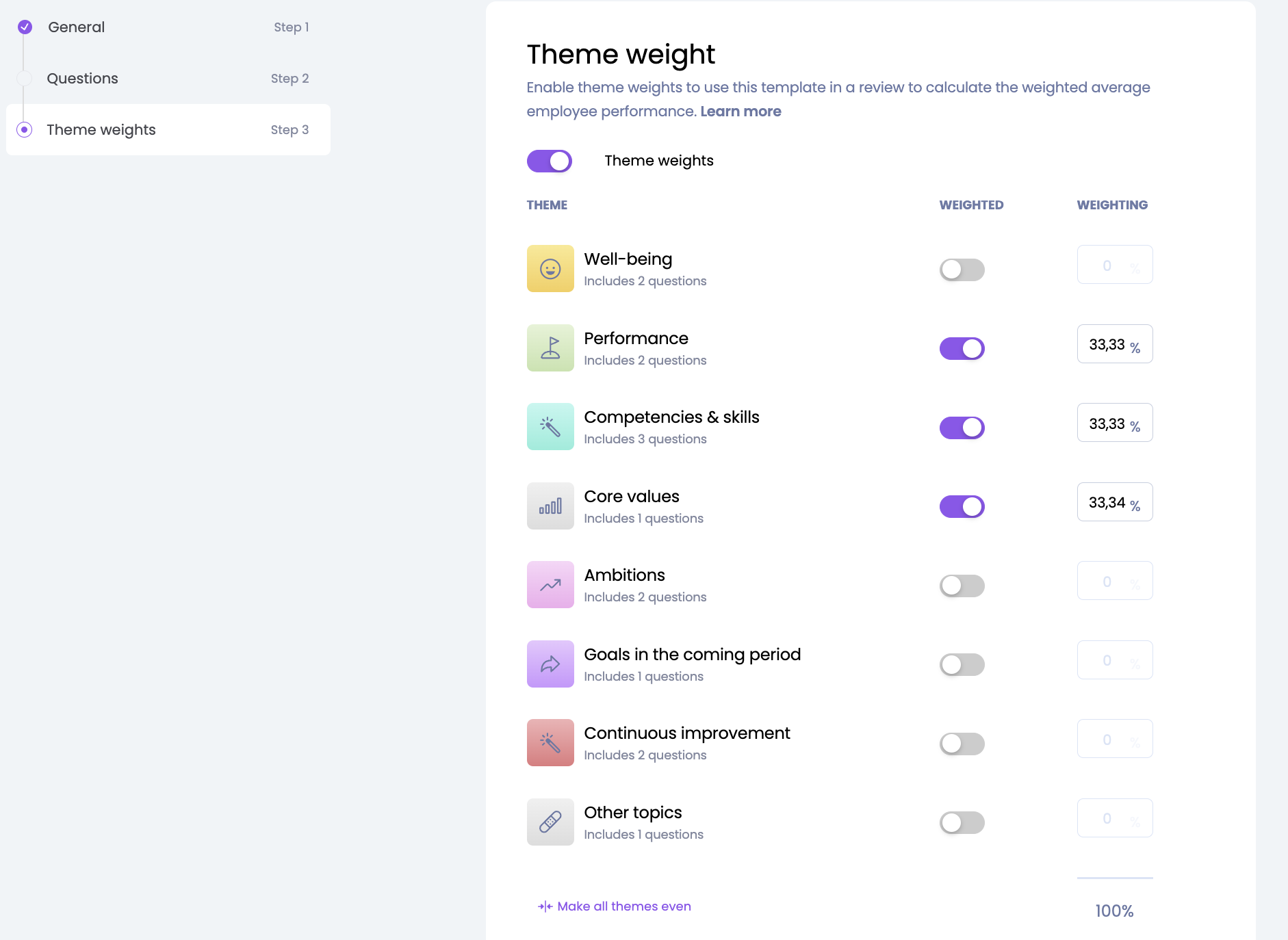Disable the main Theme weights switch
The image size is (1288, 940).
[x=550, y=161]
